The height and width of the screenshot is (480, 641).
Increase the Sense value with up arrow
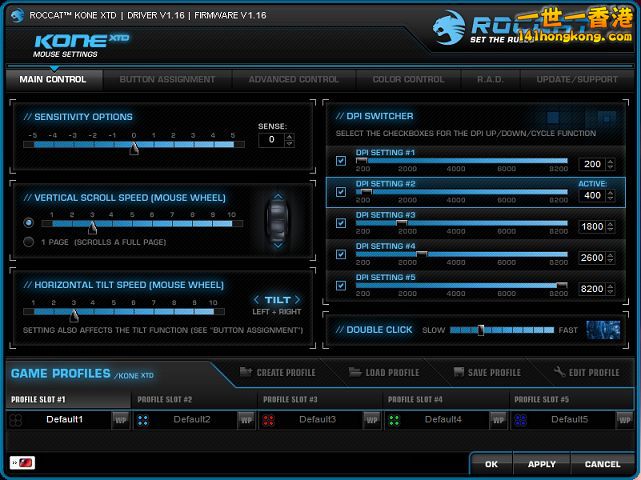(290, 137)
